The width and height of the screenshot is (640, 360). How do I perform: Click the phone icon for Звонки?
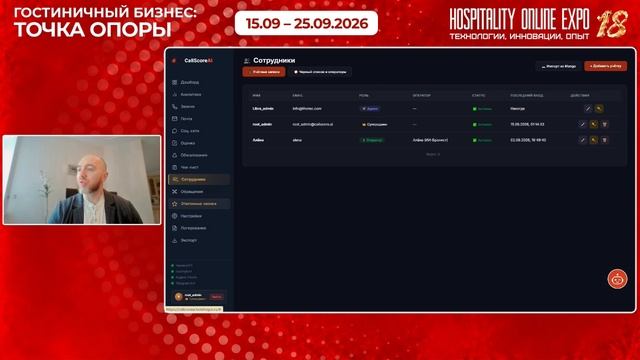click(175, 107)
